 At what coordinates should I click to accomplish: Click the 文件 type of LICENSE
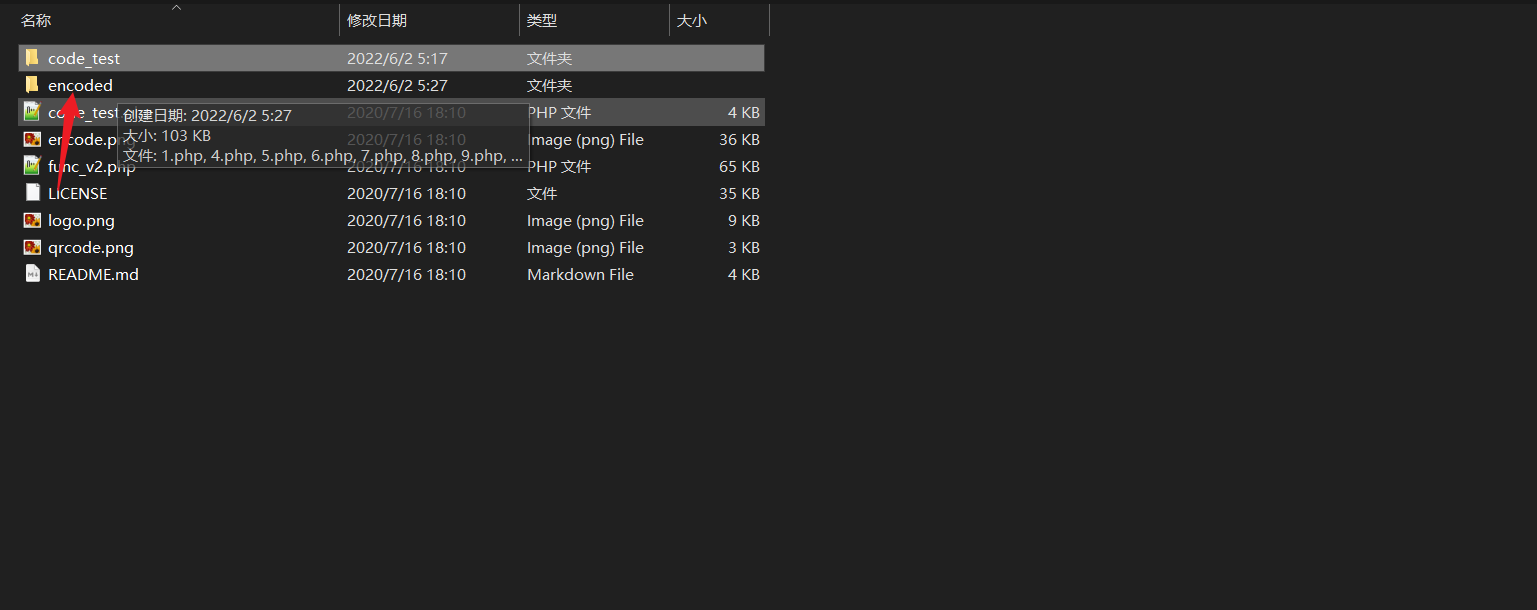point(542,194)
